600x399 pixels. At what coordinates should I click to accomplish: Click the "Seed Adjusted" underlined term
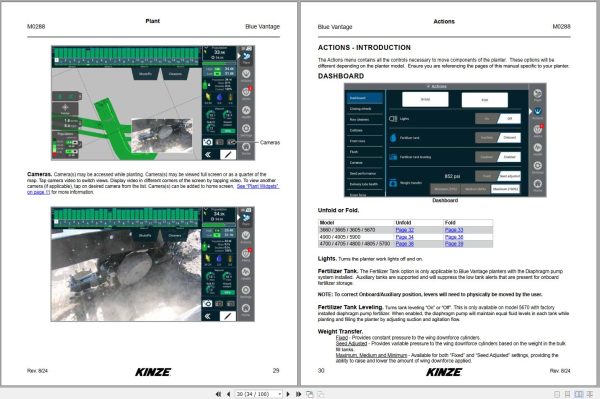pos(351,344)
